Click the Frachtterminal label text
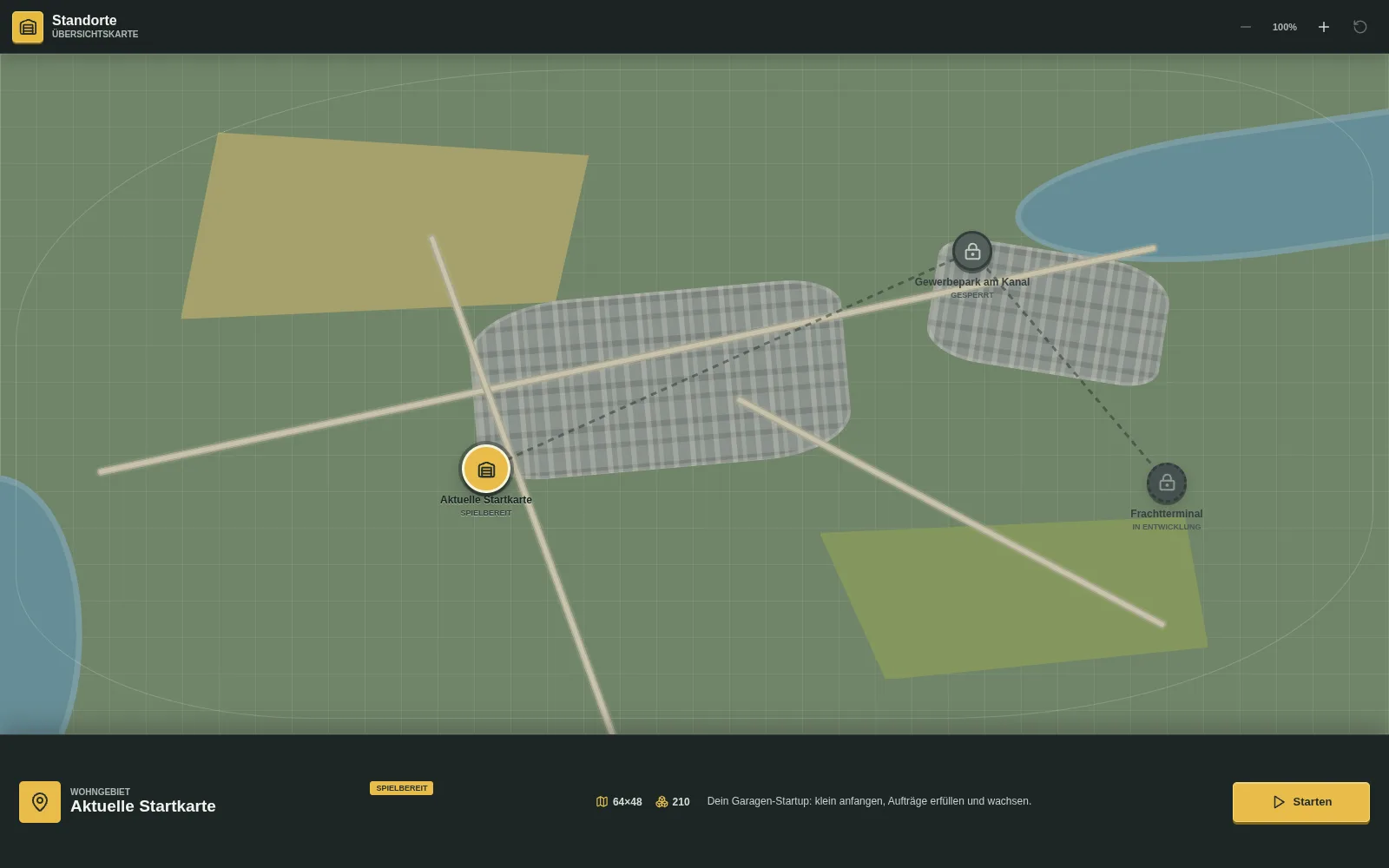 pos(1167,514)
